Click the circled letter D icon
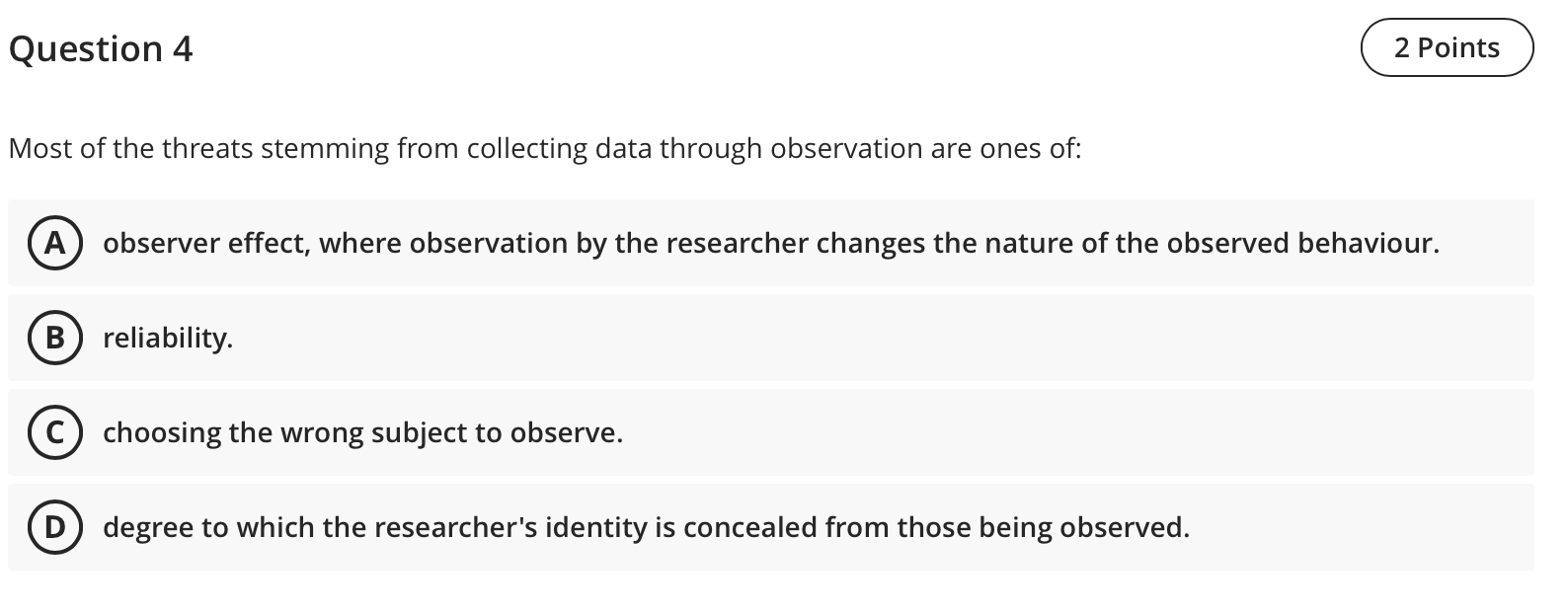This screenshot has height=614, width=1568. 55,526
